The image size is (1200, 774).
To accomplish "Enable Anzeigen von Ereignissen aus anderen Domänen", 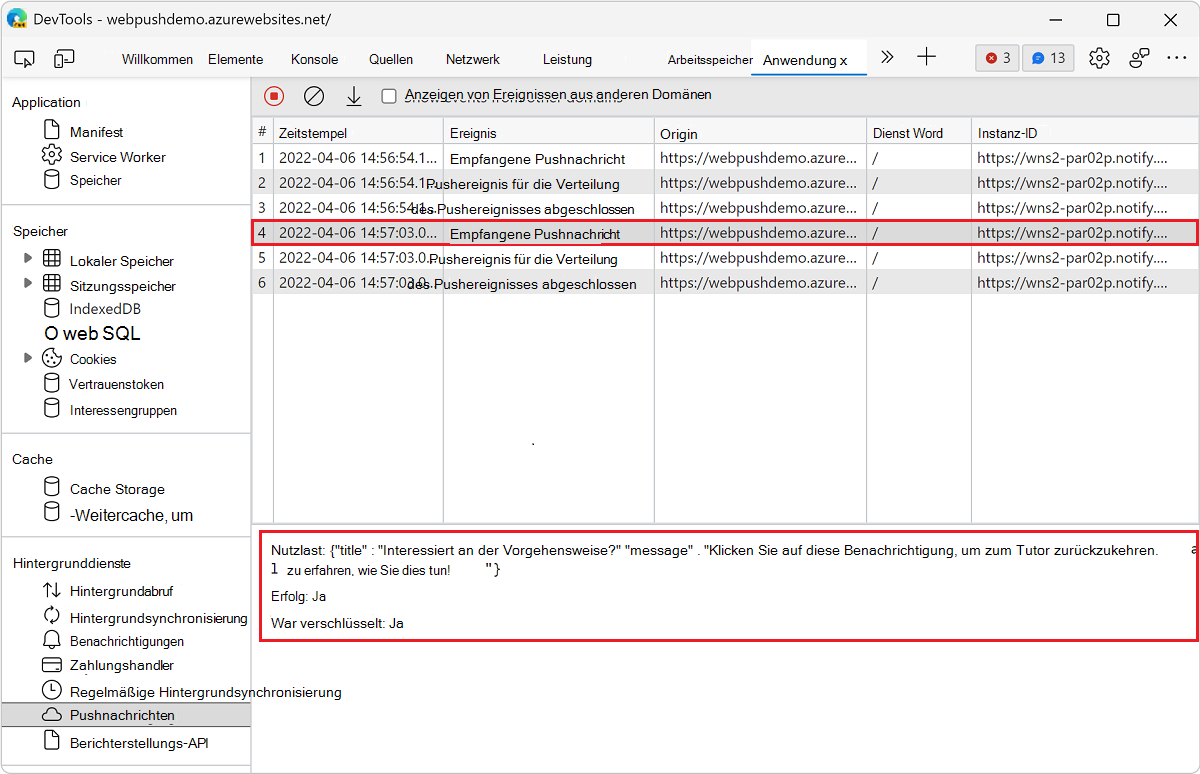I will click(389, 94).
